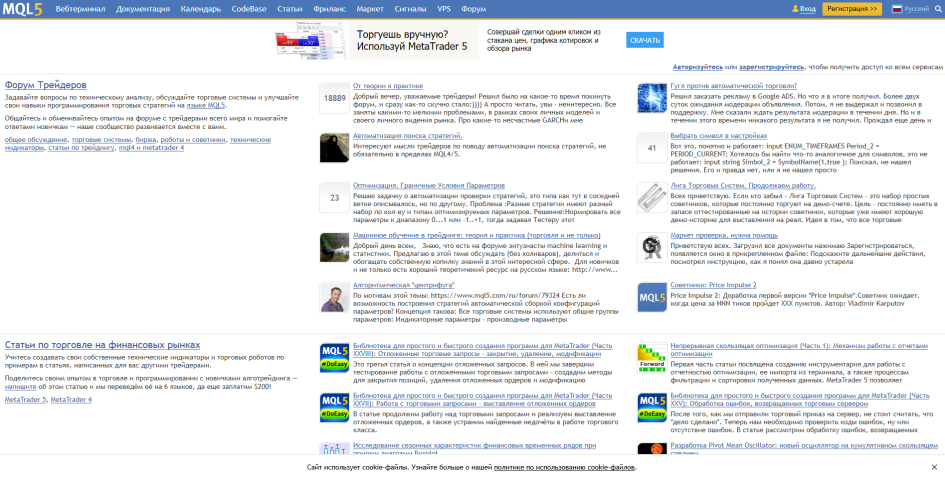Open topic Автоматизация поиска стратегий

coord(407,136)
